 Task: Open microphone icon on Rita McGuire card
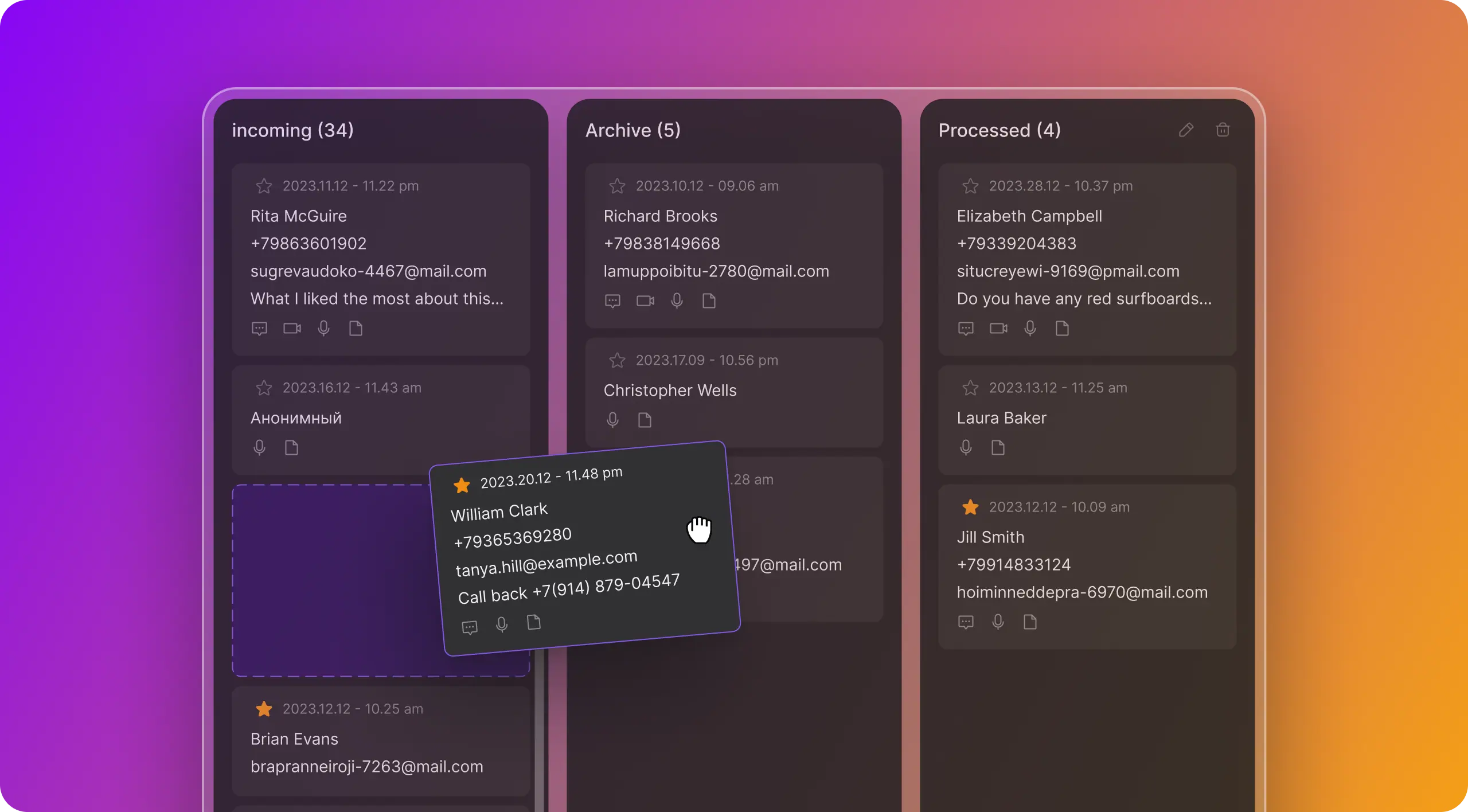click(323, 328)
